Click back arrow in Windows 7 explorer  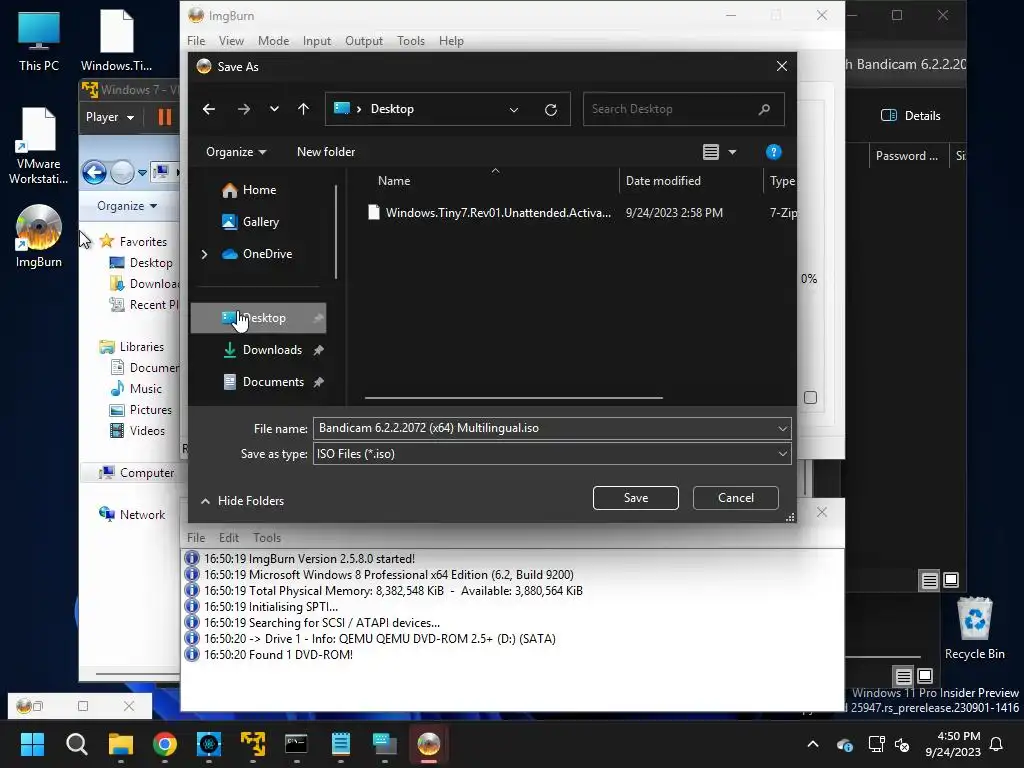[95, 172]
